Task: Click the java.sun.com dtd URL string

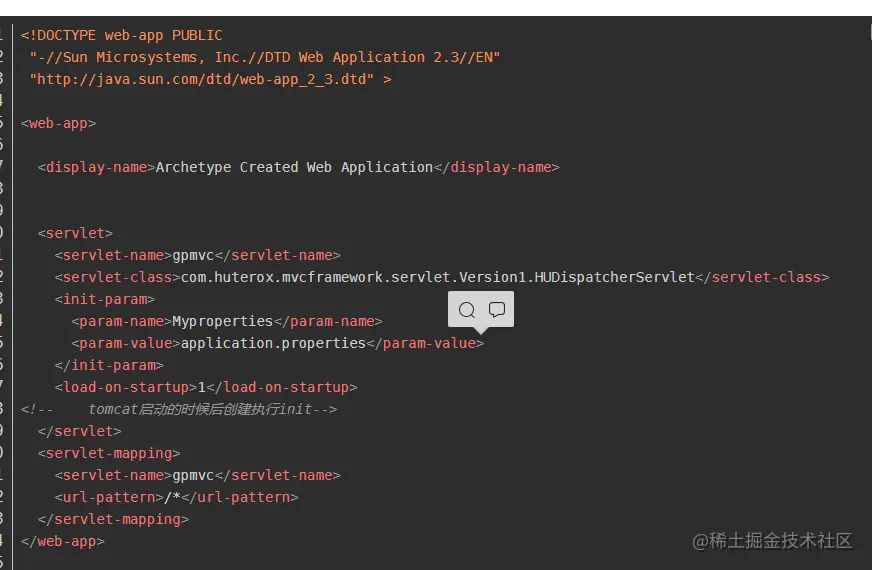Action: (x=202, y=80)
